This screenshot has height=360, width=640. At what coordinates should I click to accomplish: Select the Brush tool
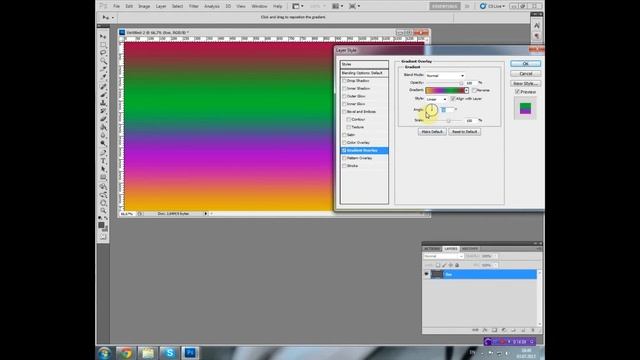tap(103, 95)
